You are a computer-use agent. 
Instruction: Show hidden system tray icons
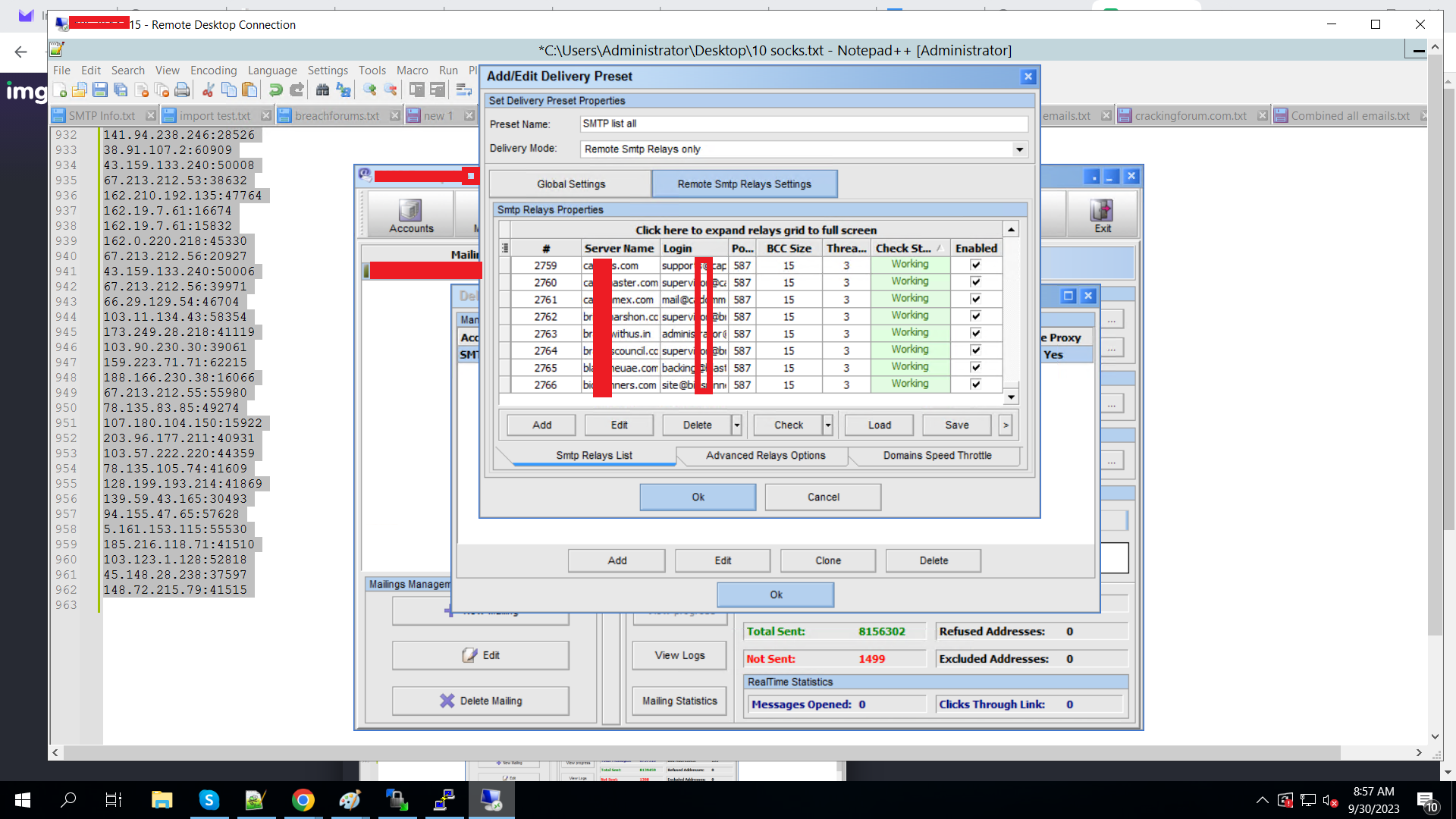[x=1262, y=799]
